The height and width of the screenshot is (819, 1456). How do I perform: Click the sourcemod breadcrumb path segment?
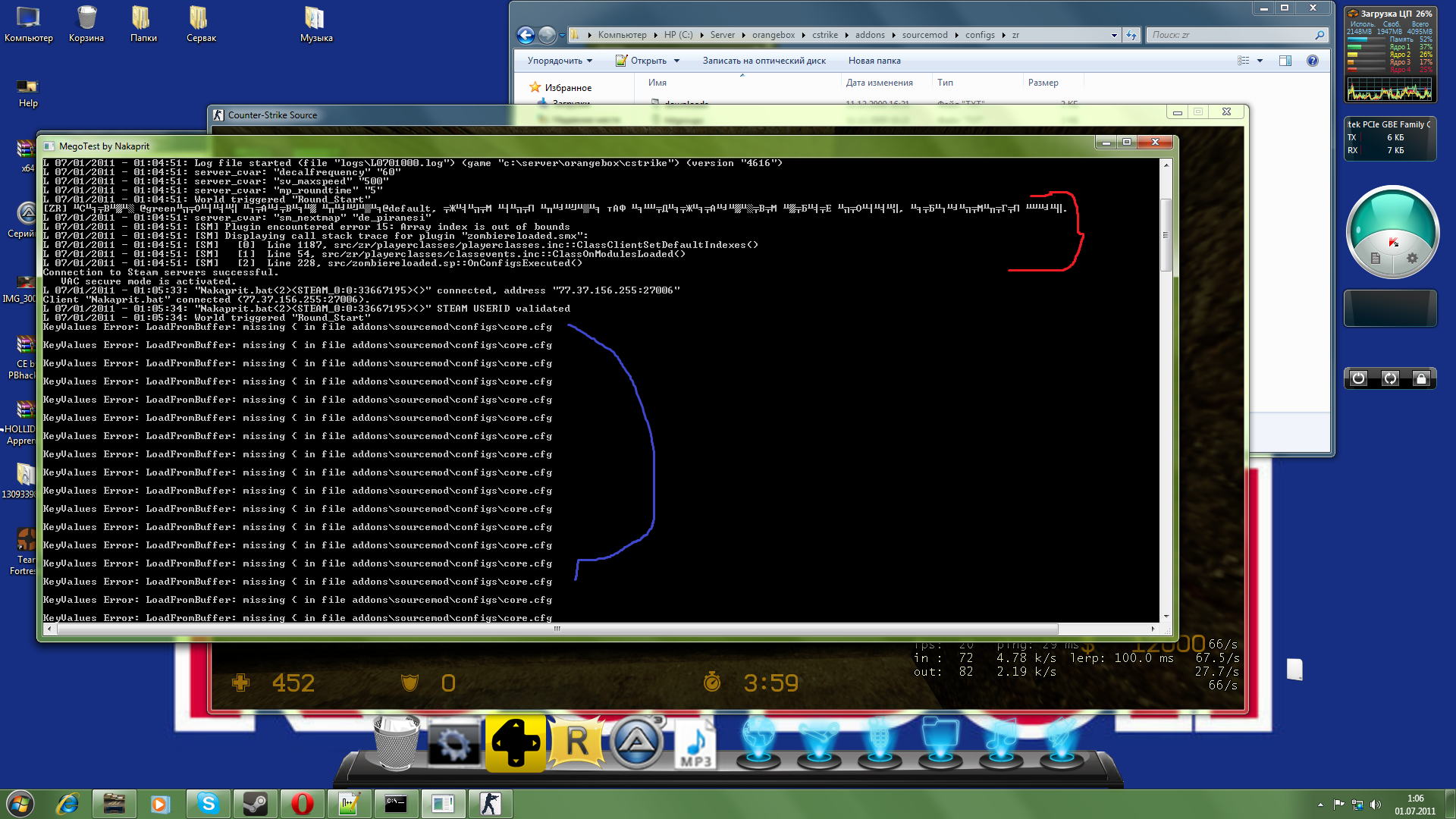tap(924, 35)
